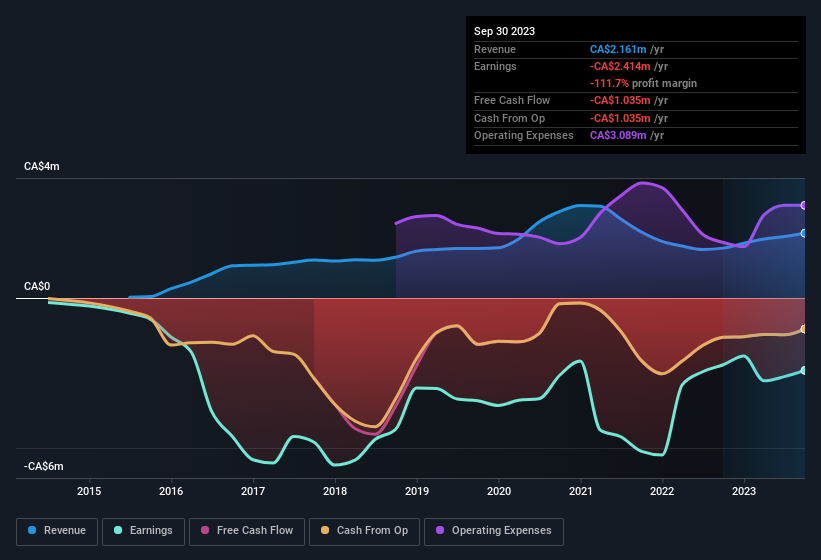Click the CA$0 y-axis label

pyautogui.click(x=37, y=286)
